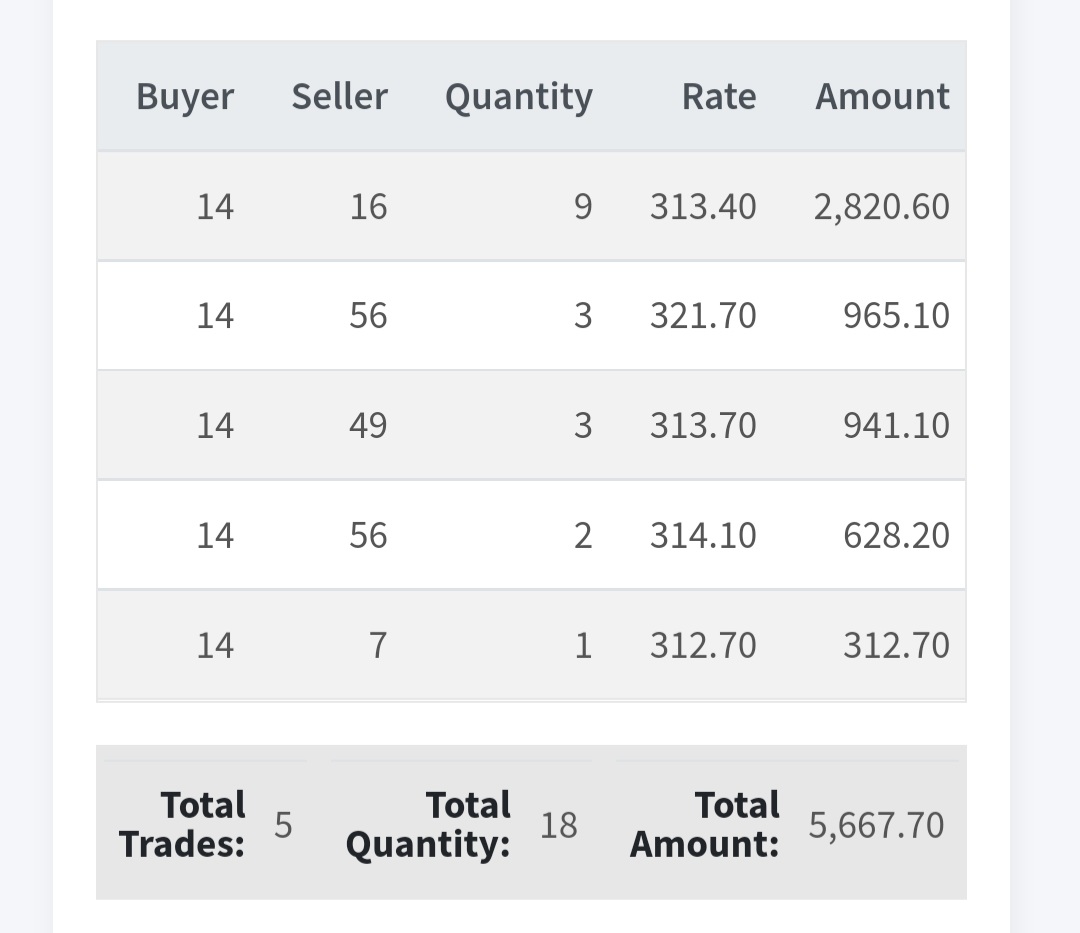Click the Amount column header
This screenshot has height=933, width=1080.
pyautogui.click(x=882, y=96)
